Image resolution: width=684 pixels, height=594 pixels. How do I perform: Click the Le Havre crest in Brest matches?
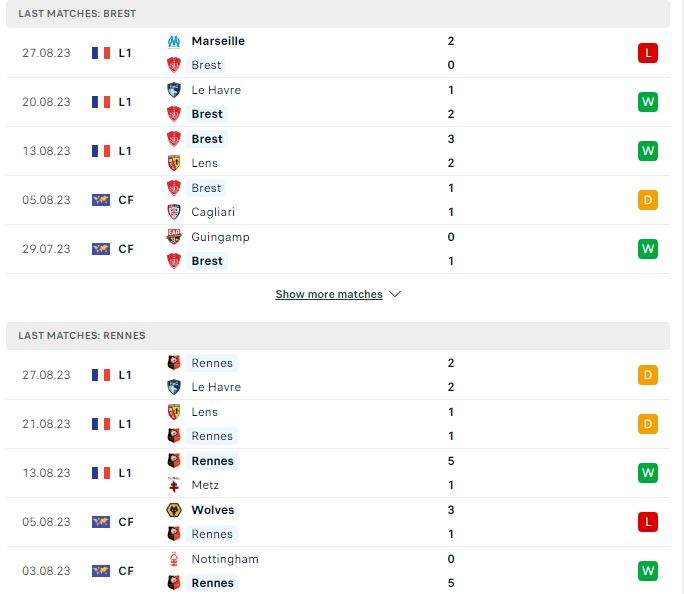[x=174, y=90]
